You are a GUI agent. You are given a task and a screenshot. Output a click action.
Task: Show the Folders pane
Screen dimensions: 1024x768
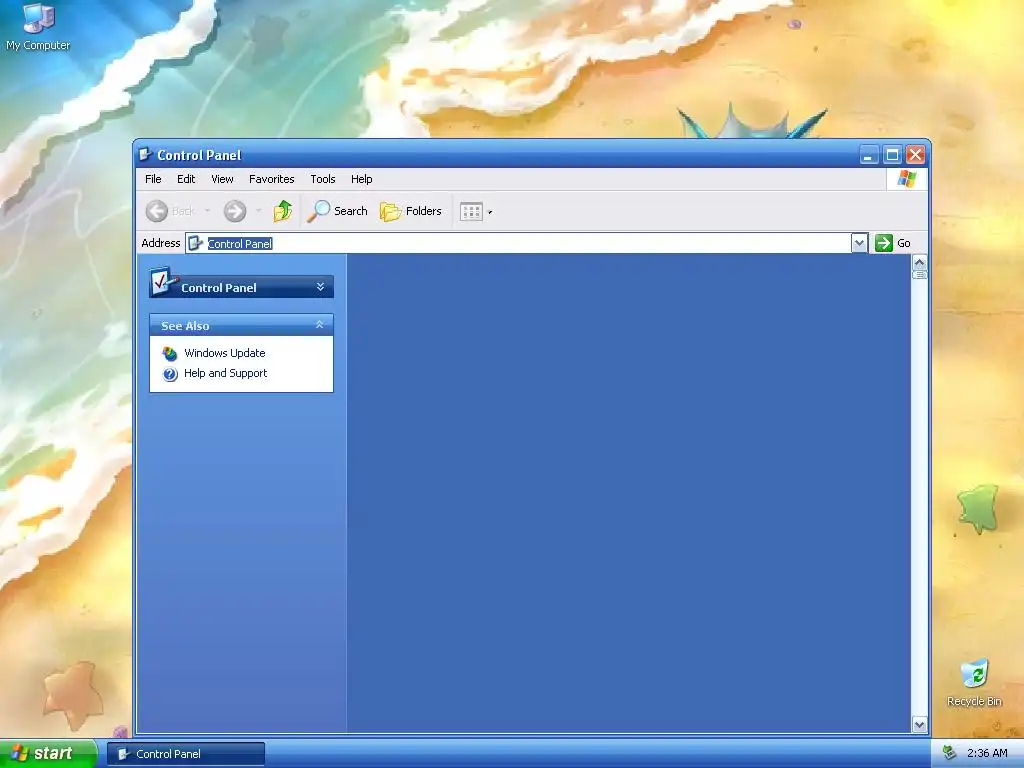[x=411, y=211]
